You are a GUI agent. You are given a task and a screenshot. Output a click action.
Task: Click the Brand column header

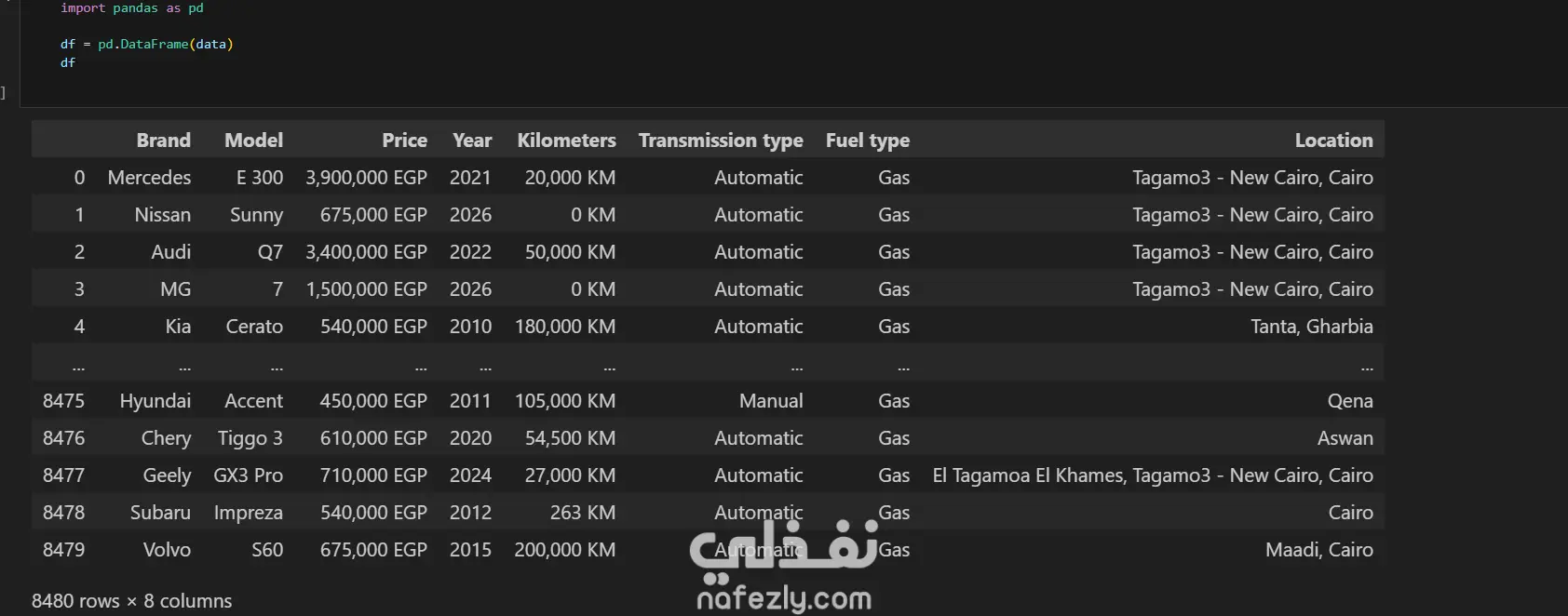click(x=163, y=141)
